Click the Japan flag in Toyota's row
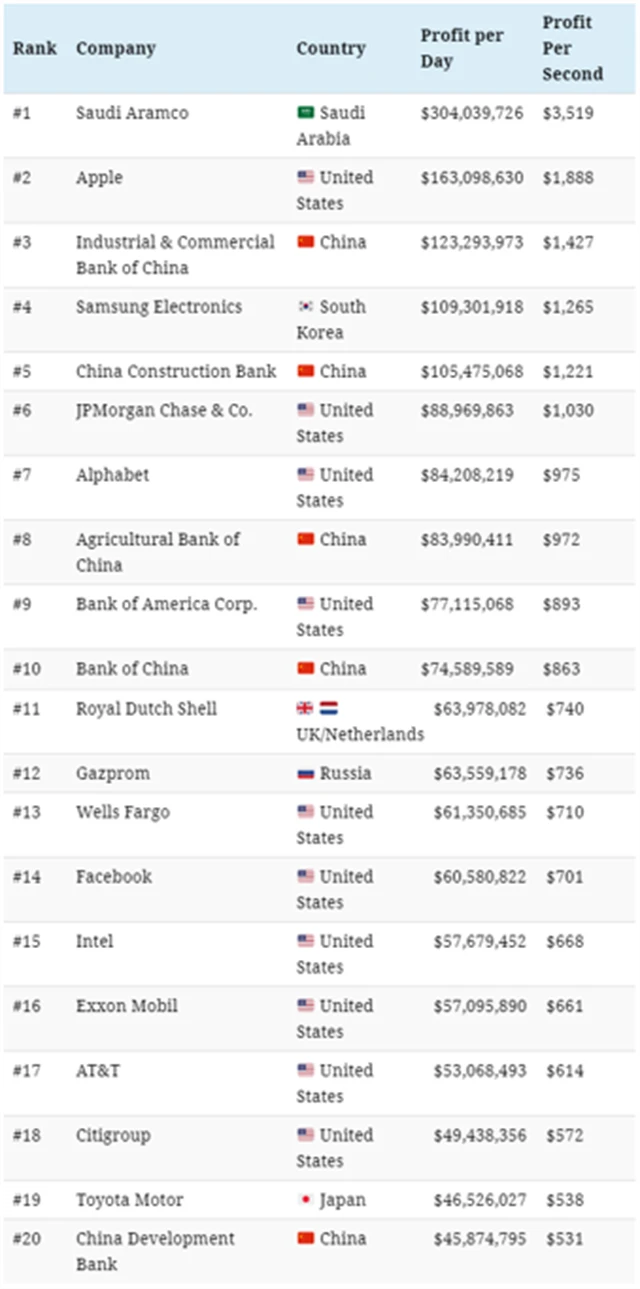The height and width of the screenshot is (1289, 640). tap(305, 1200)
